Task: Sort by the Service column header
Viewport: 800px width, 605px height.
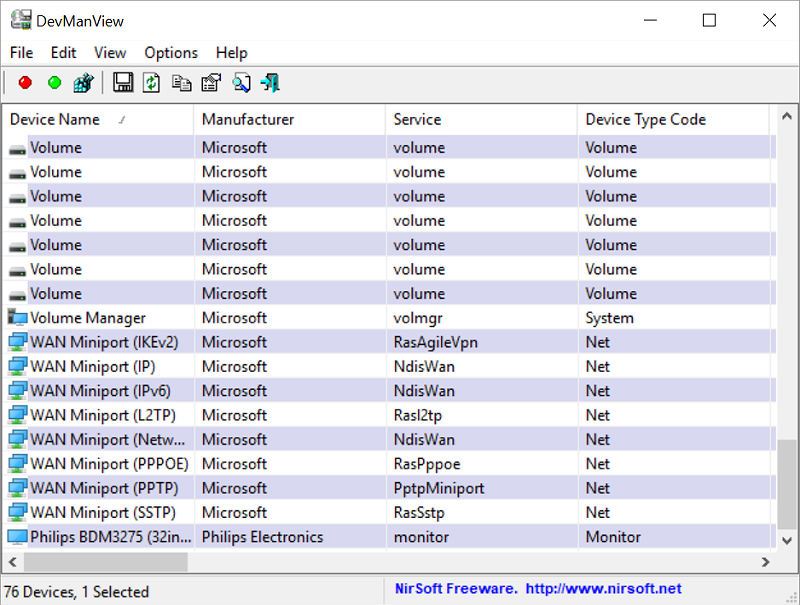Action: click(x=481, y=119)
